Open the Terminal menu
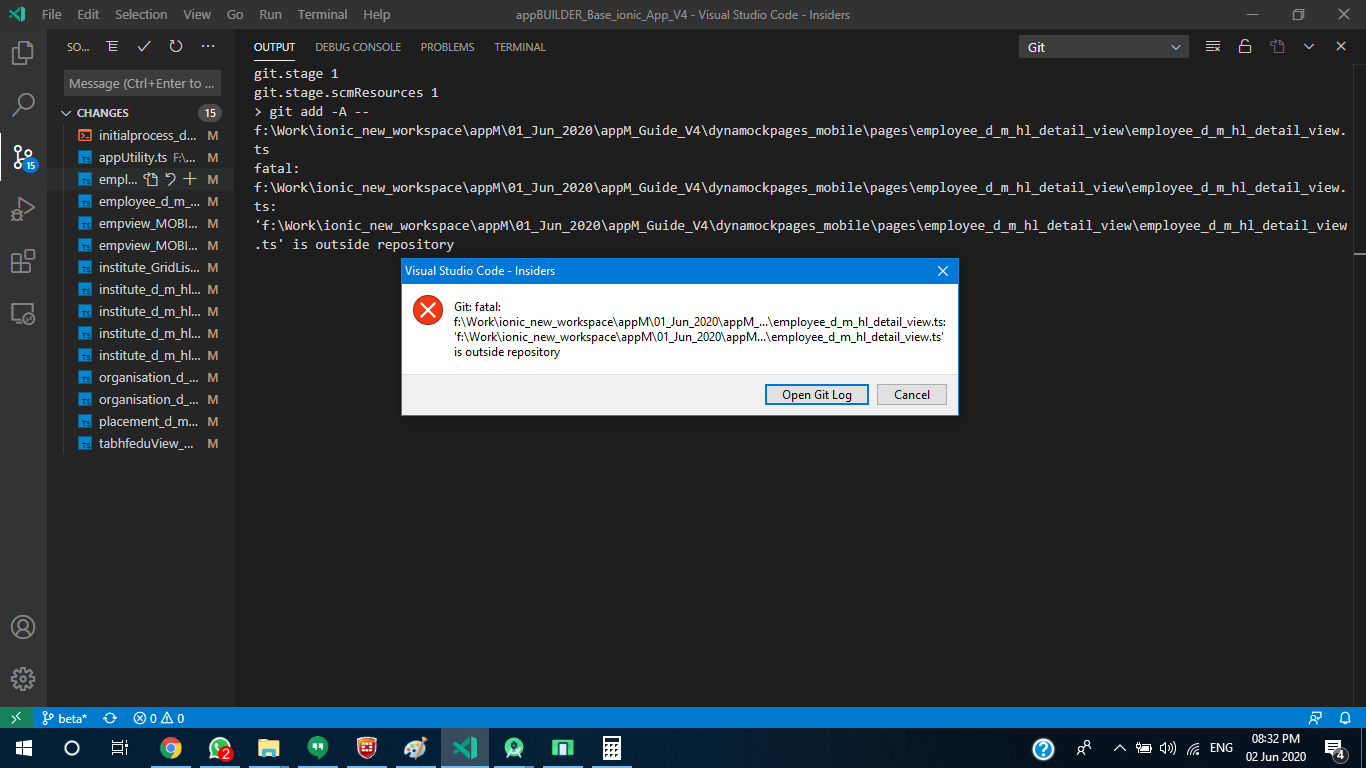Screen dimensions: 1366x768 pos(322,14)
